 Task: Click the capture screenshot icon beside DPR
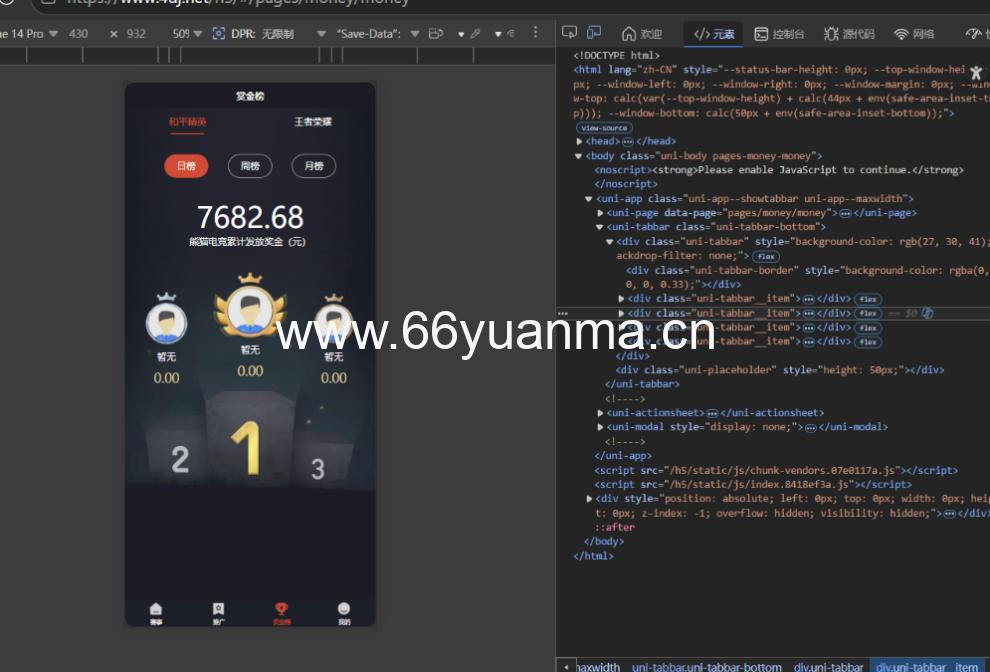tap(218, 33)
